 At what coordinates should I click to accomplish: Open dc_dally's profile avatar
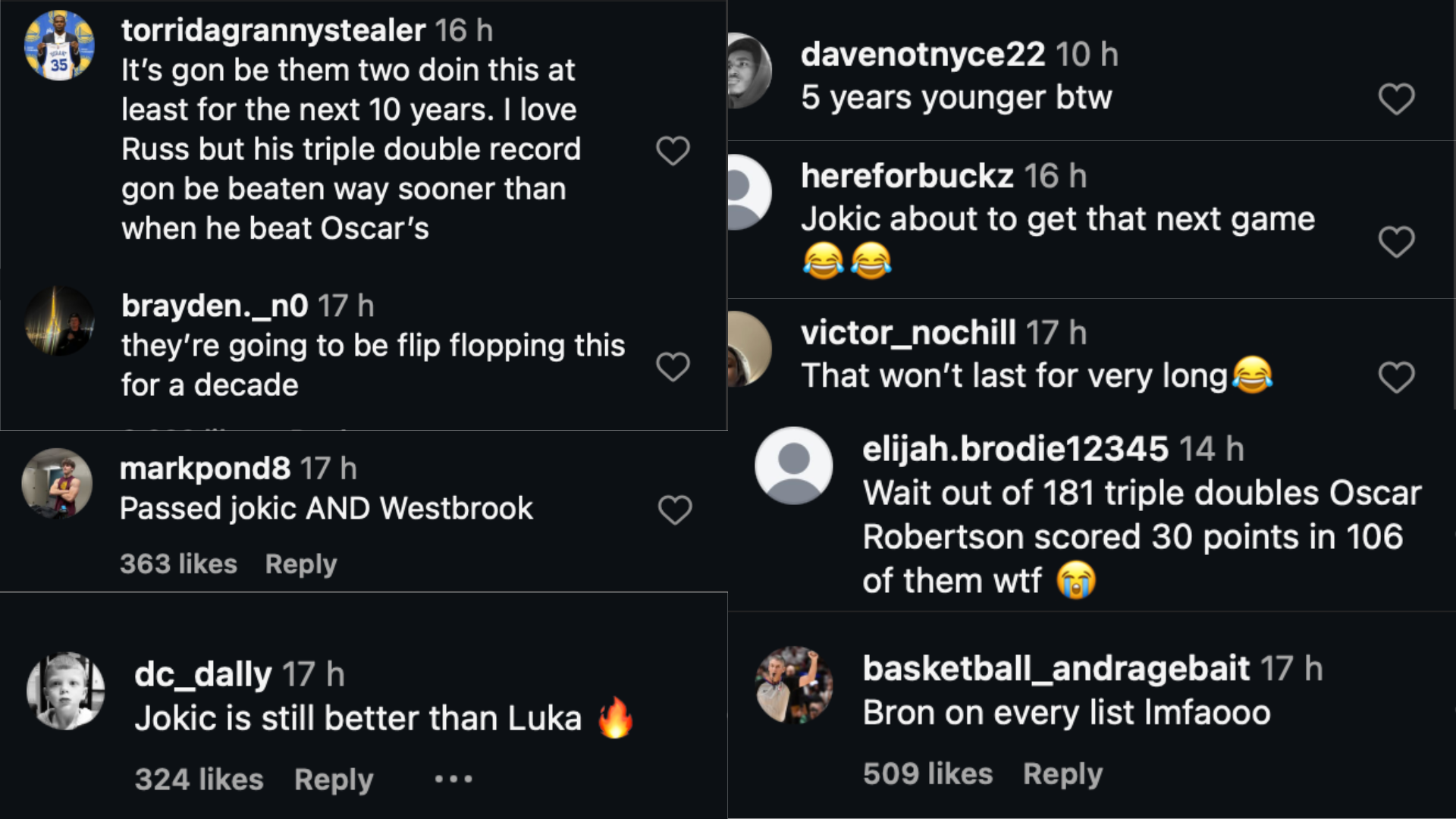65,691
